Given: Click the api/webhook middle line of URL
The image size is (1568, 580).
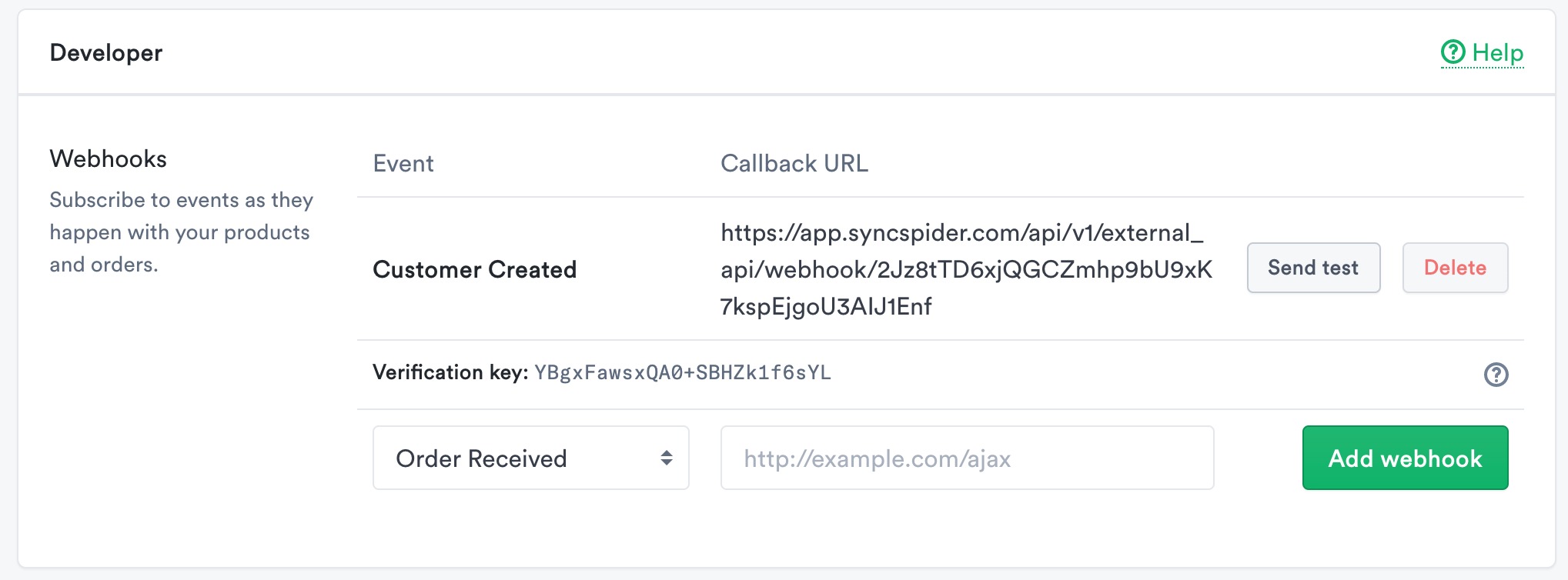Looking at the screenshot, I should (x=967, y=269).
